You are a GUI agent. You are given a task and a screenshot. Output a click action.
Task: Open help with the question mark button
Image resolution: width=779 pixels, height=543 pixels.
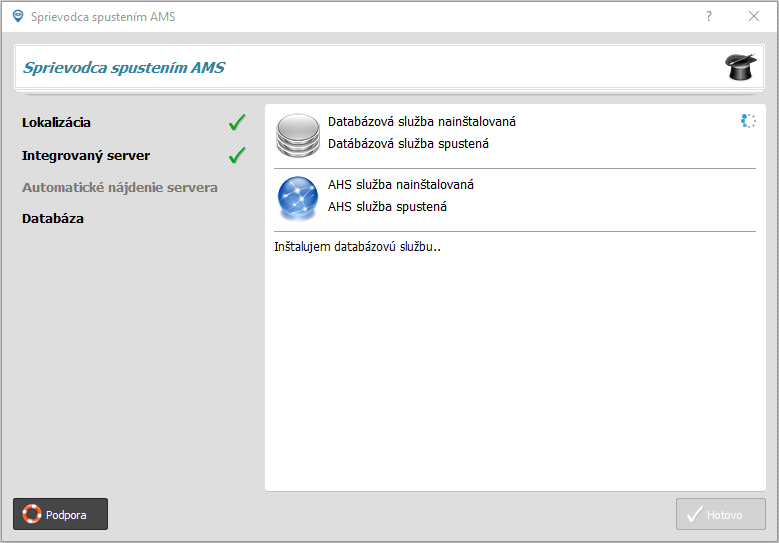coord(709,16)
